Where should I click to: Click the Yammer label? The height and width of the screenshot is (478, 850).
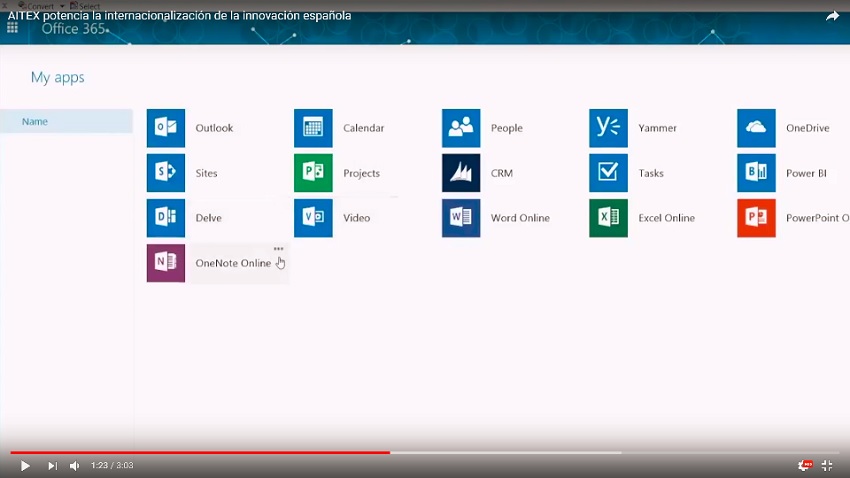(x=657, y=128)
